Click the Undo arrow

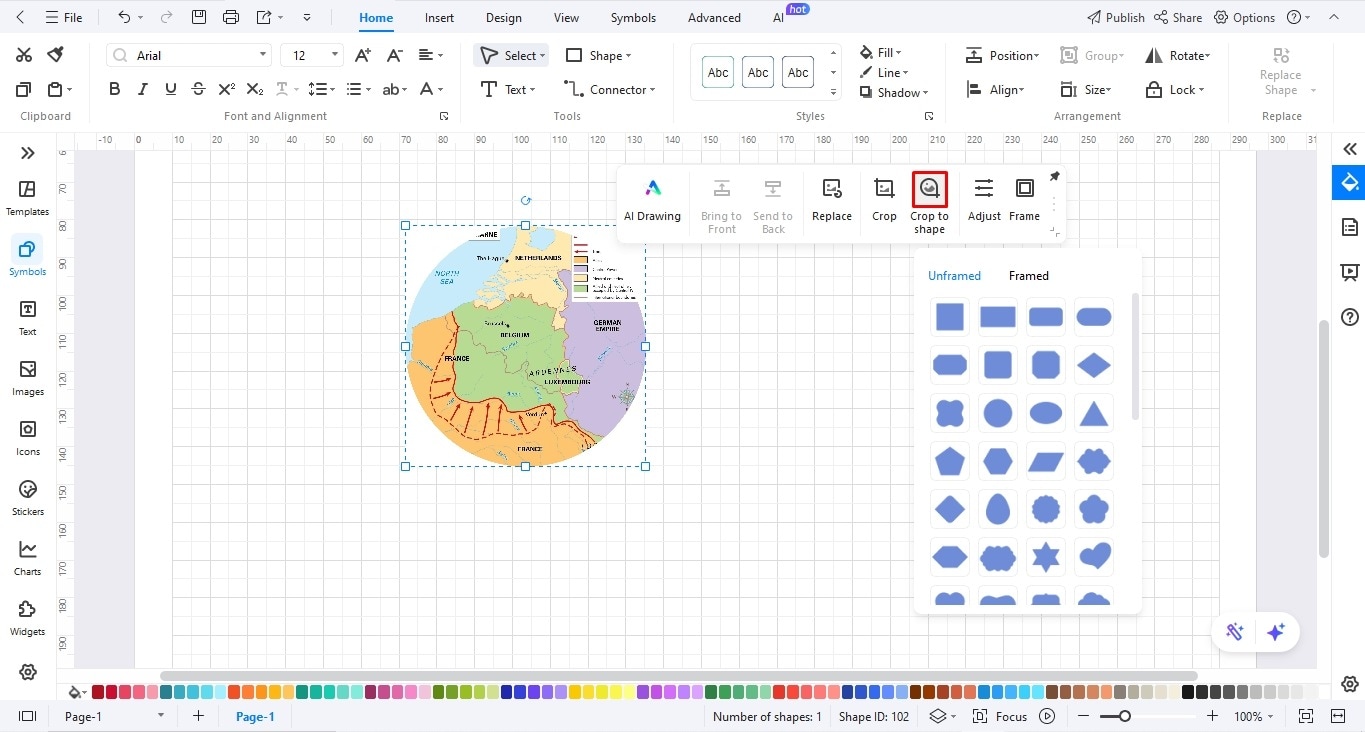pos(124,17)
